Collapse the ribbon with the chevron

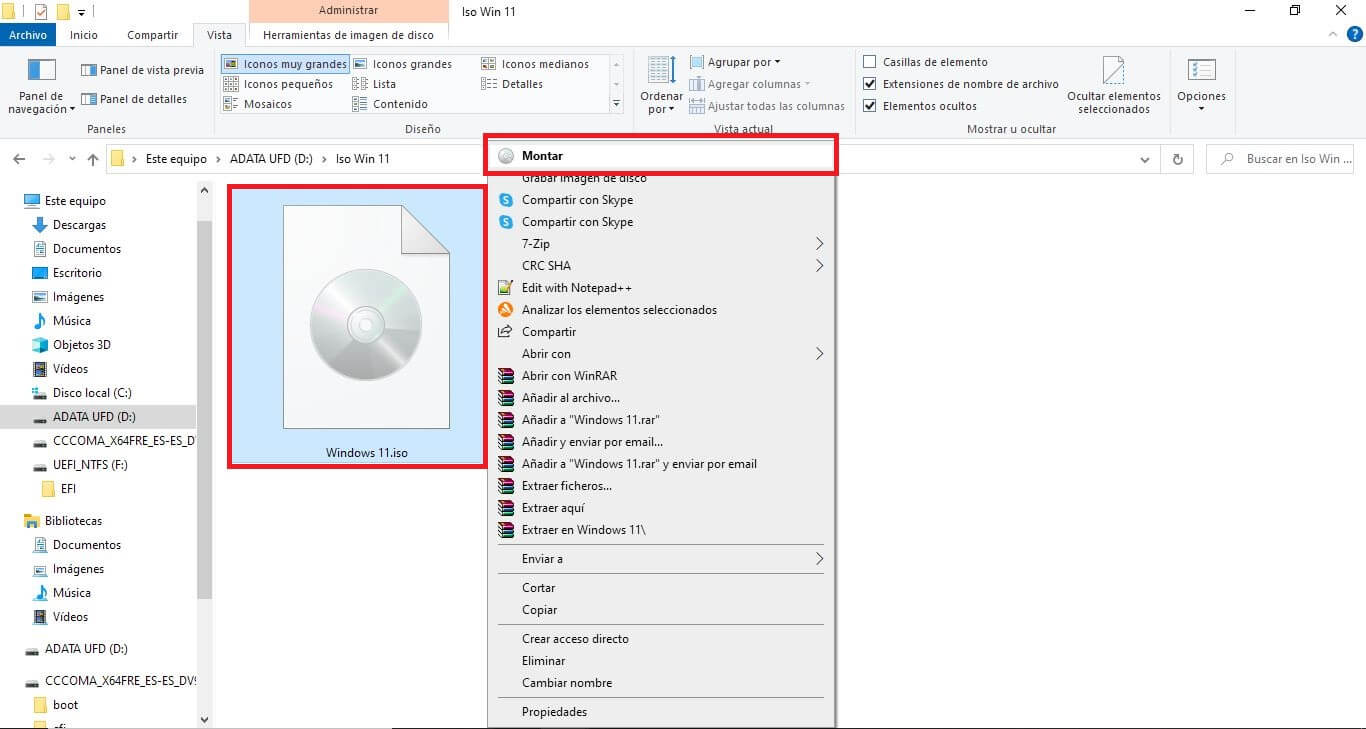1331,34
